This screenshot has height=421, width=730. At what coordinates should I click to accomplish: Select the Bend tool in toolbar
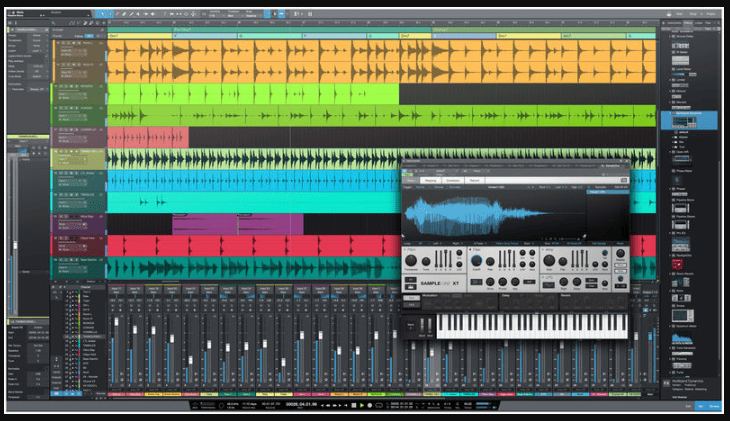point(145,14)
